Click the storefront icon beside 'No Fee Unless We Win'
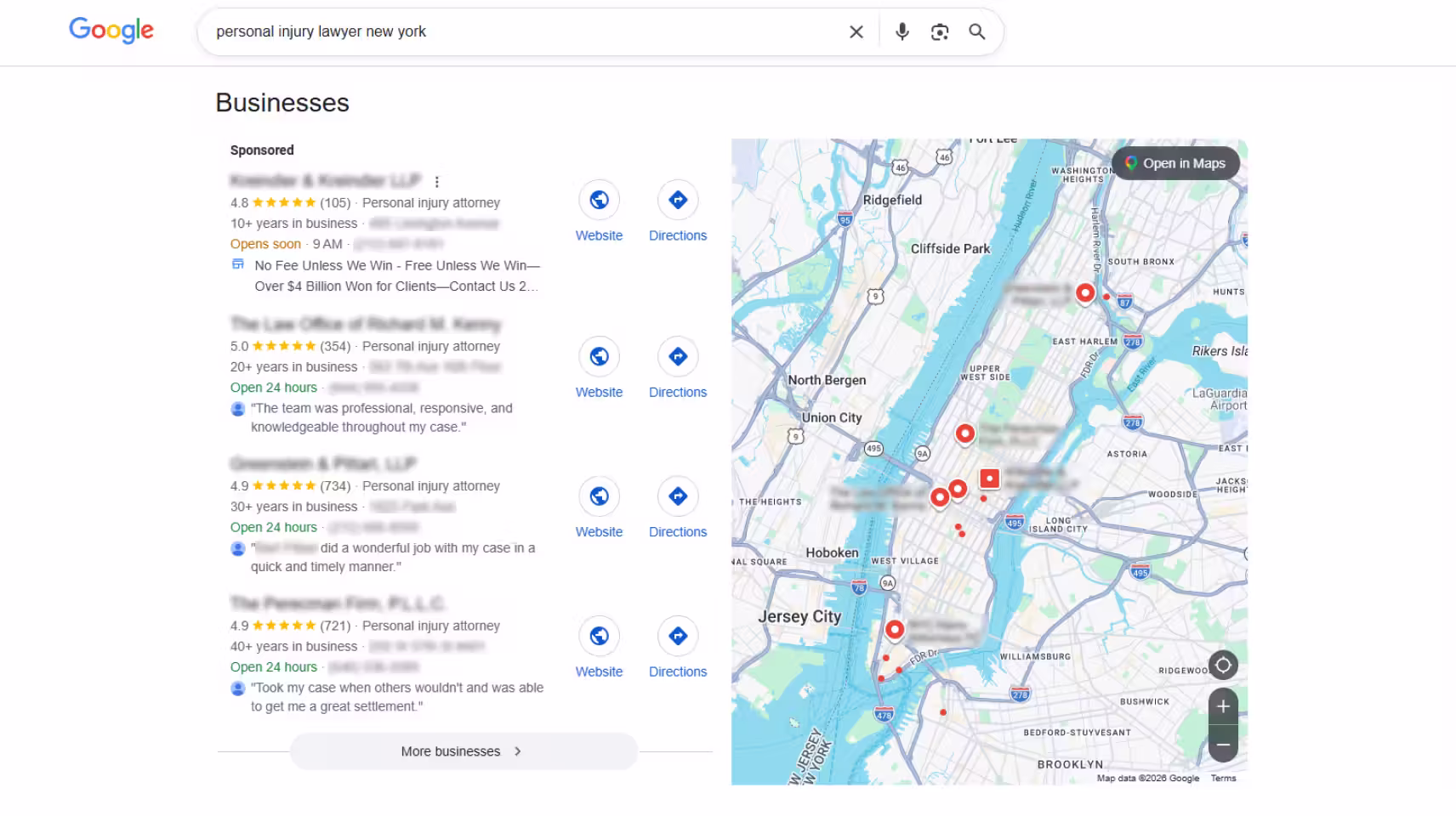This screenshot has height=816, width=1456. pyautogui.click(x=238, y=264)
